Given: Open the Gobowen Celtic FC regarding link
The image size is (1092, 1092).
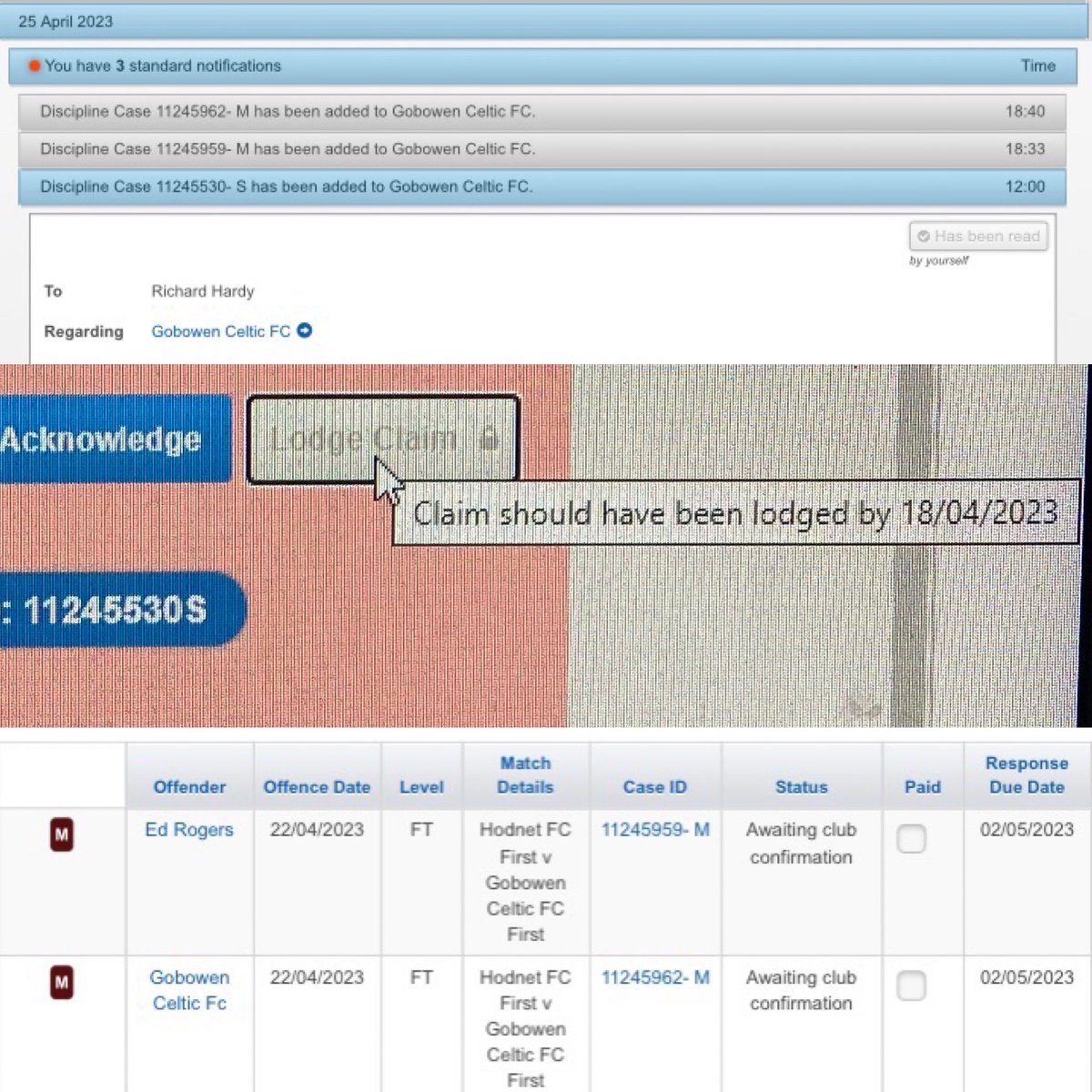Looking at the screenshot, I should coord(221,331).
